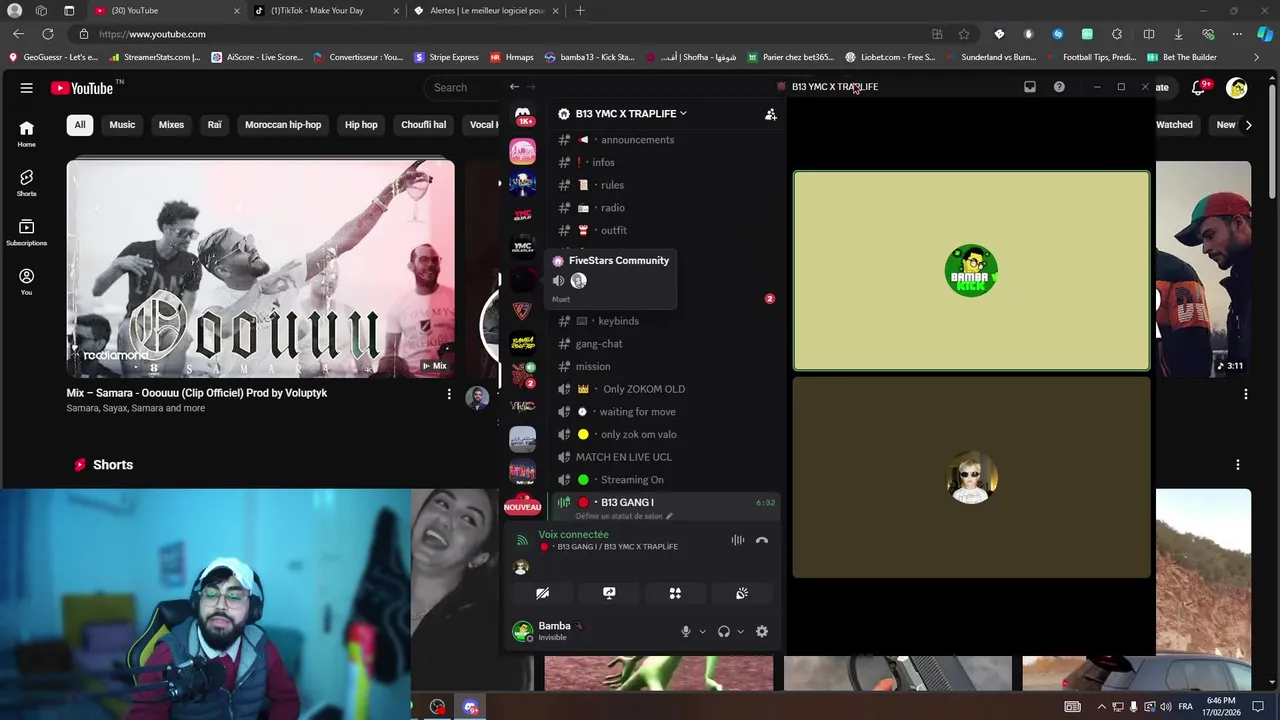
Task: Open YouTube Home in sidebar
Action: (x=27, y=133)
